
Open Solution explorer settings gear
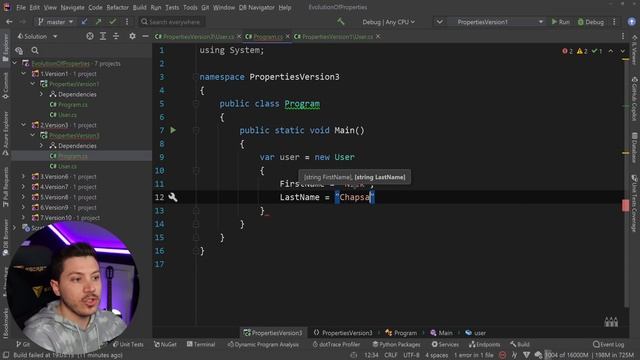coord(132,36)
